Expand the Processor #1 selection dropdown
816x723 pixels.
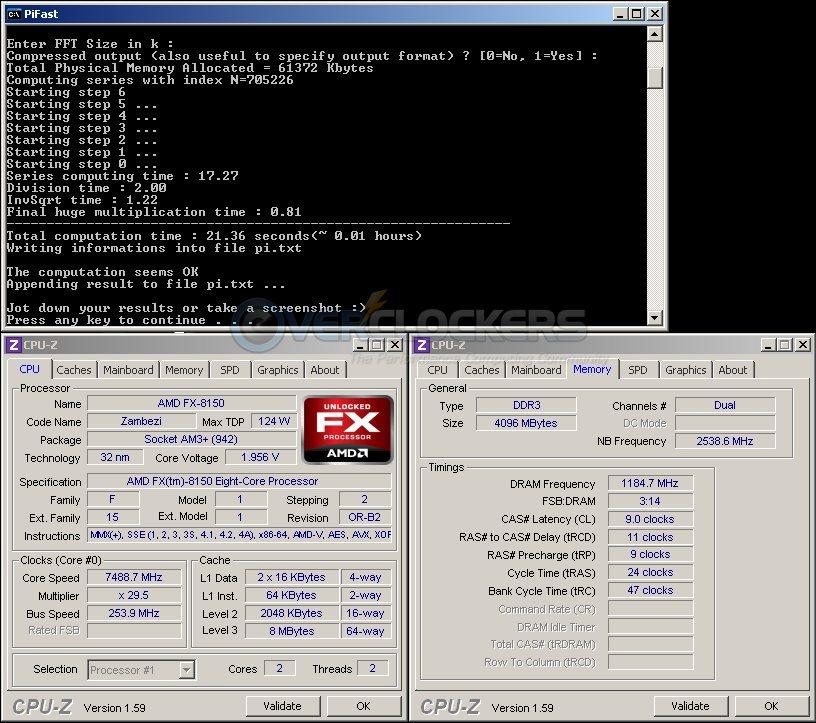pos(187,670)
